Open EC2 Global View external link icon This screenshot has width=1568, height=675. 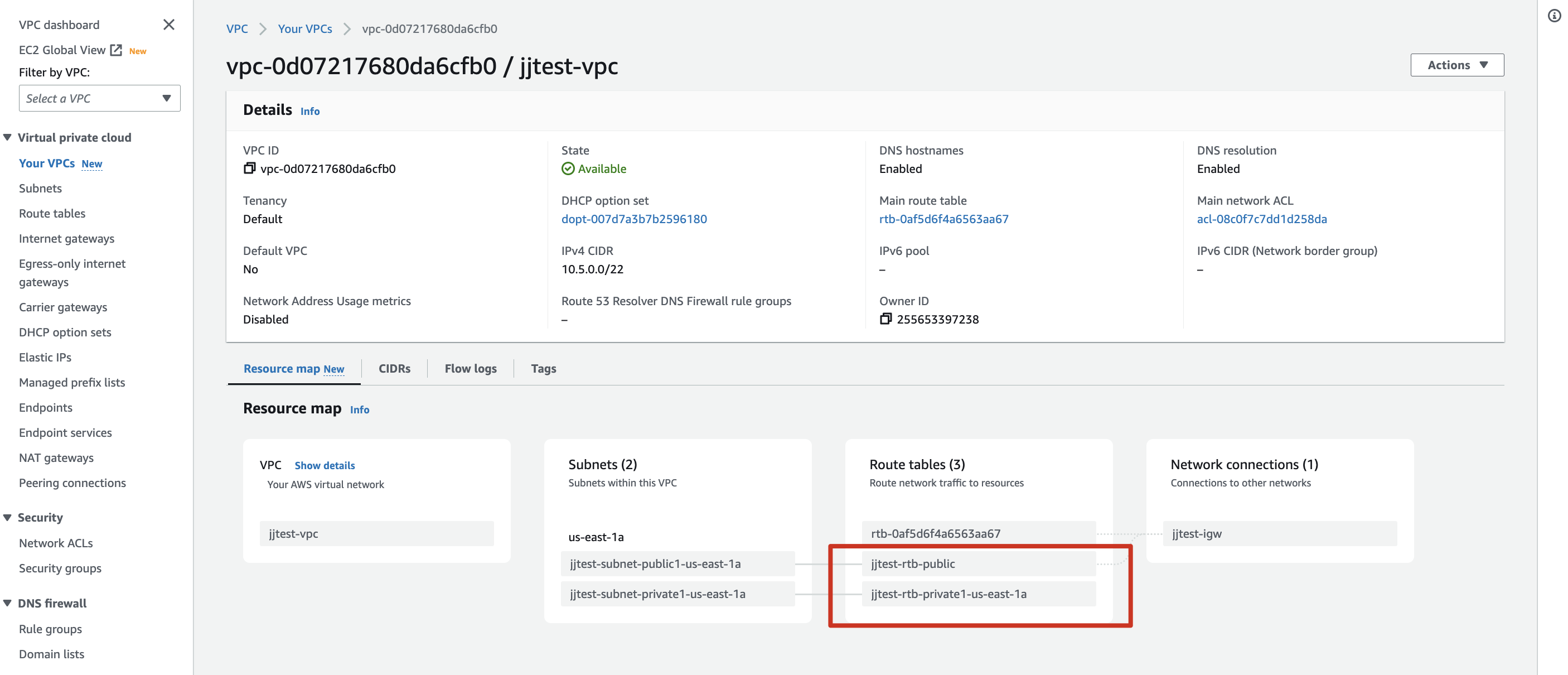115,50
